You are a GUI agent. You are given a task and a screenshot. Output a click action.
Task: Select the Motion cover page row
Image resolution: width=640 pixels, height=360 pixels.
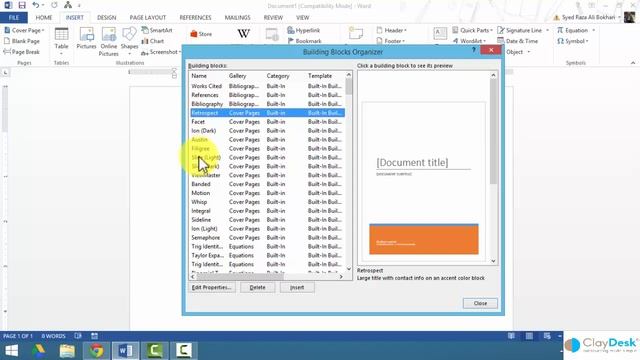click(x=267, y=193)
